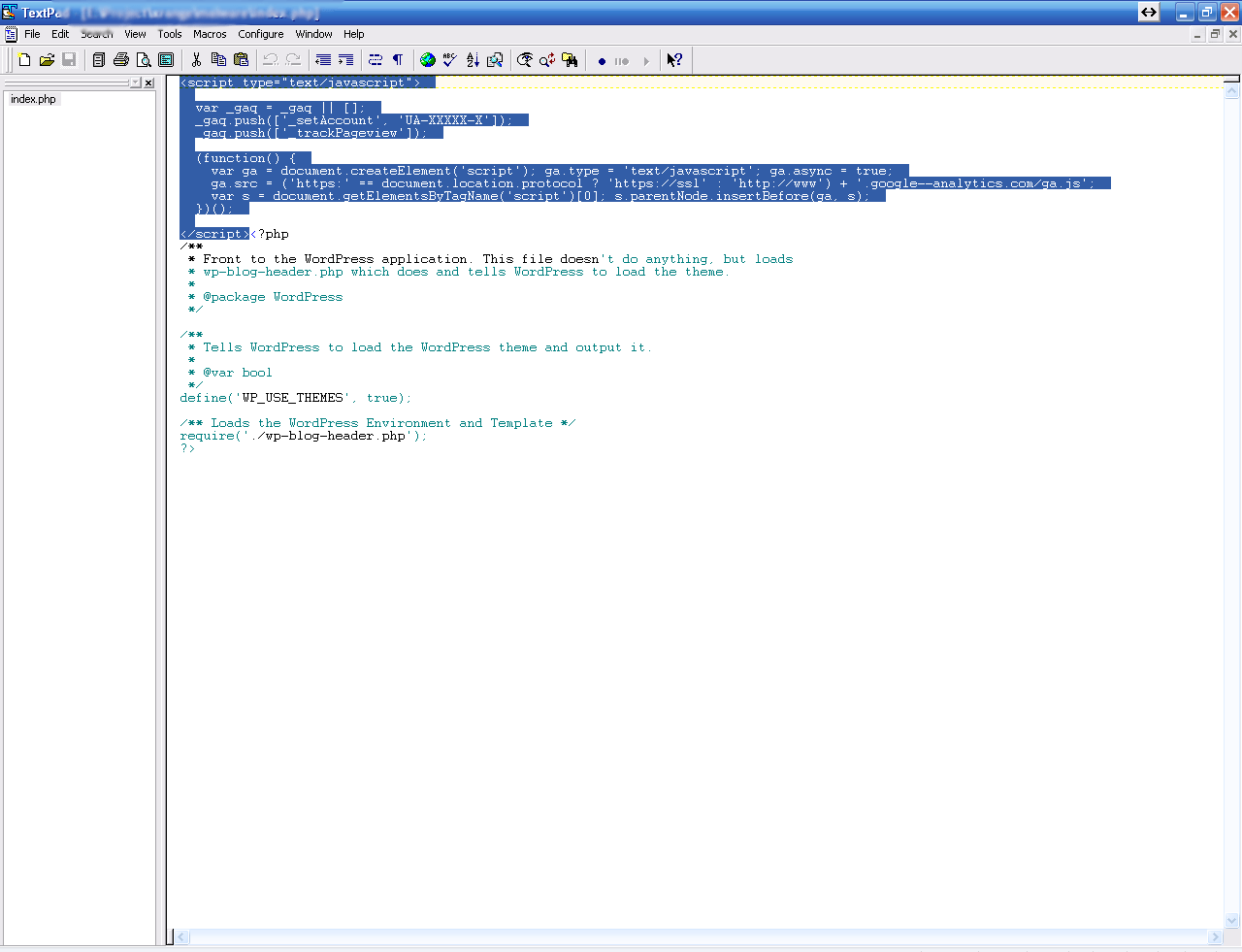Run spelling check ABC icon
This screenshot has height=952, width=1242.
pos(450,60)
